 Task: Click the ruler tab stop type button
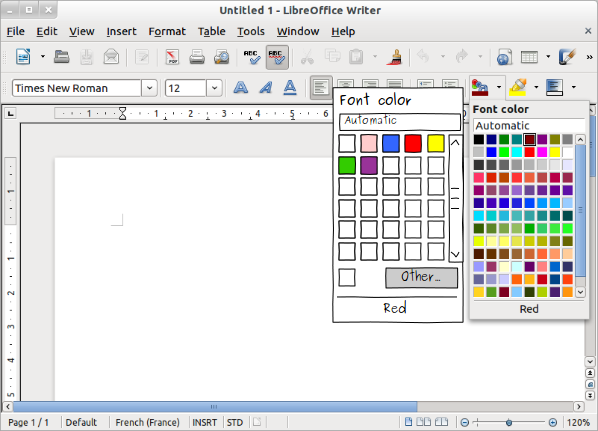click(10, 113)
